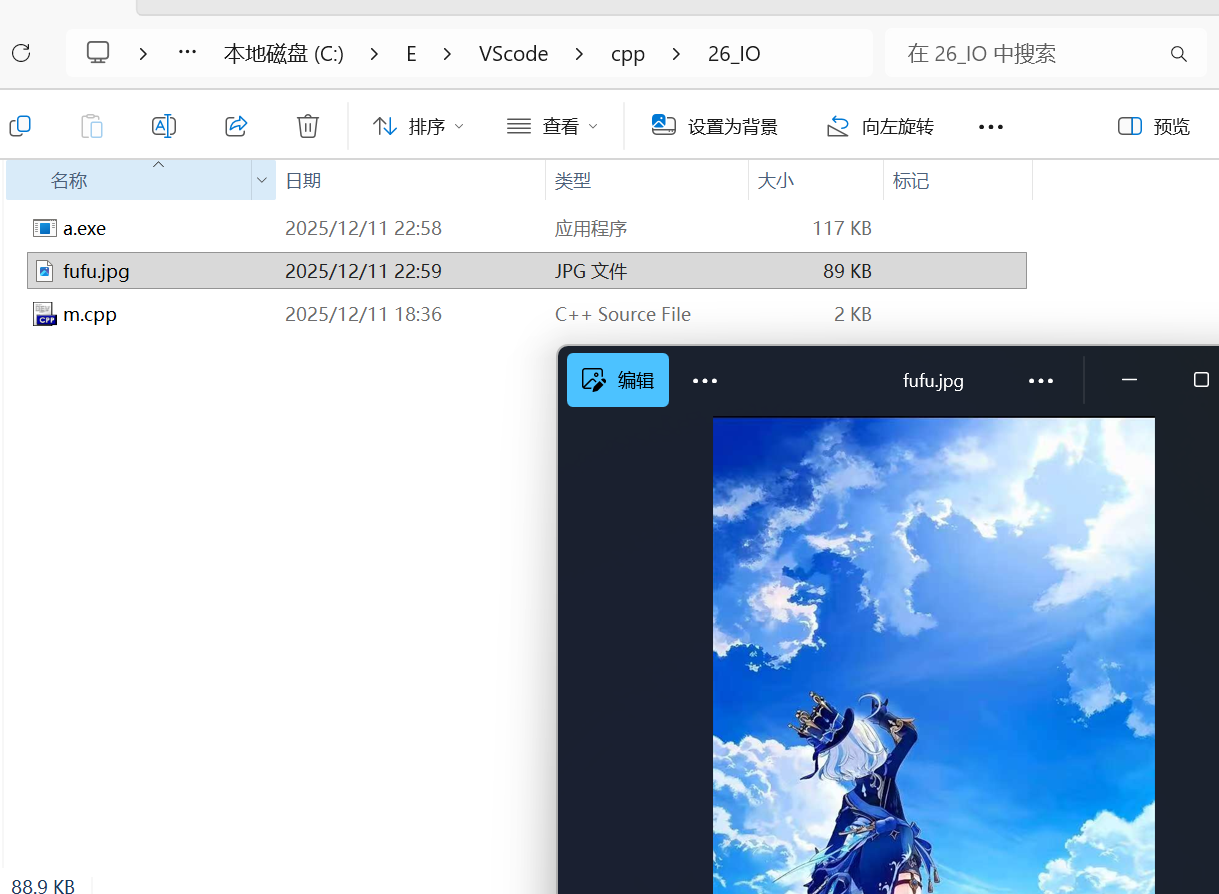Go to folder E in the address bar
Screen dimensions: 1219x894
411,54
